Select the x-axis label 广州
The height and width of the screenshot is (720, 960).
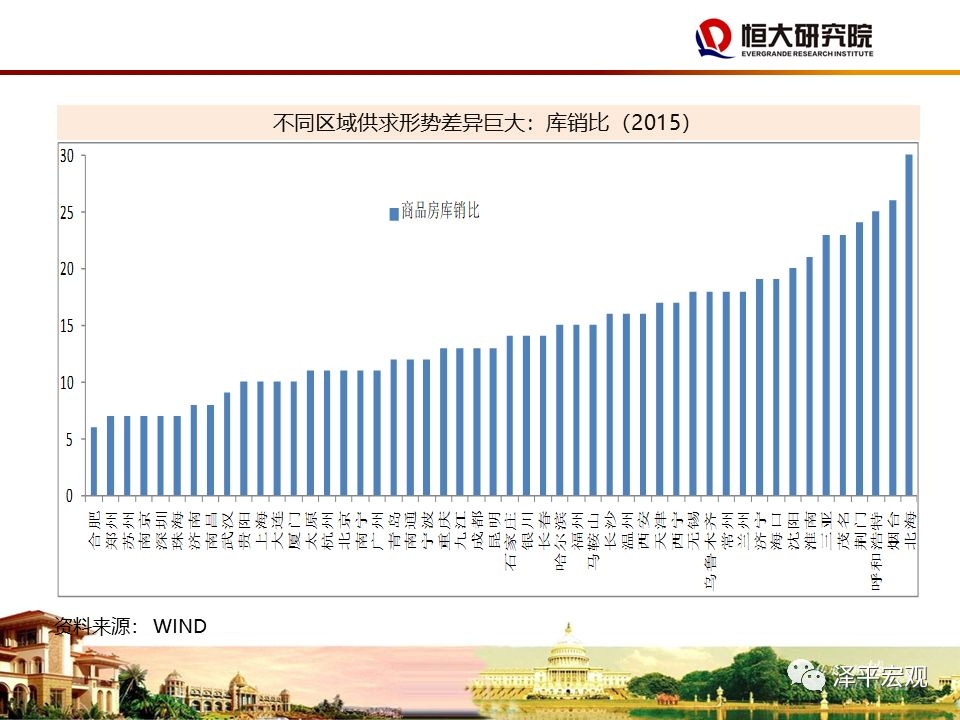click(x=377, y=532)
